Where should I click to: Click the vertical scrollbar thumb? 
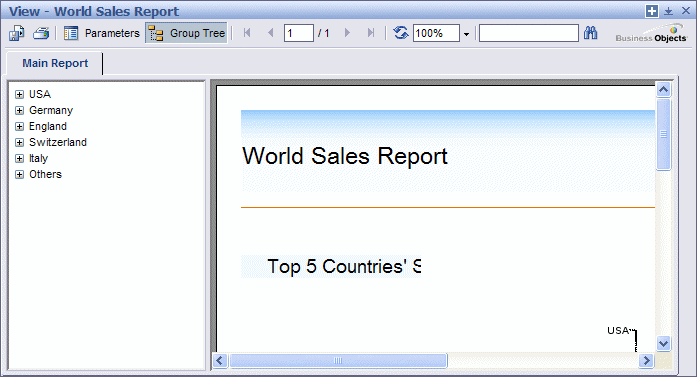tap(663, 134)
